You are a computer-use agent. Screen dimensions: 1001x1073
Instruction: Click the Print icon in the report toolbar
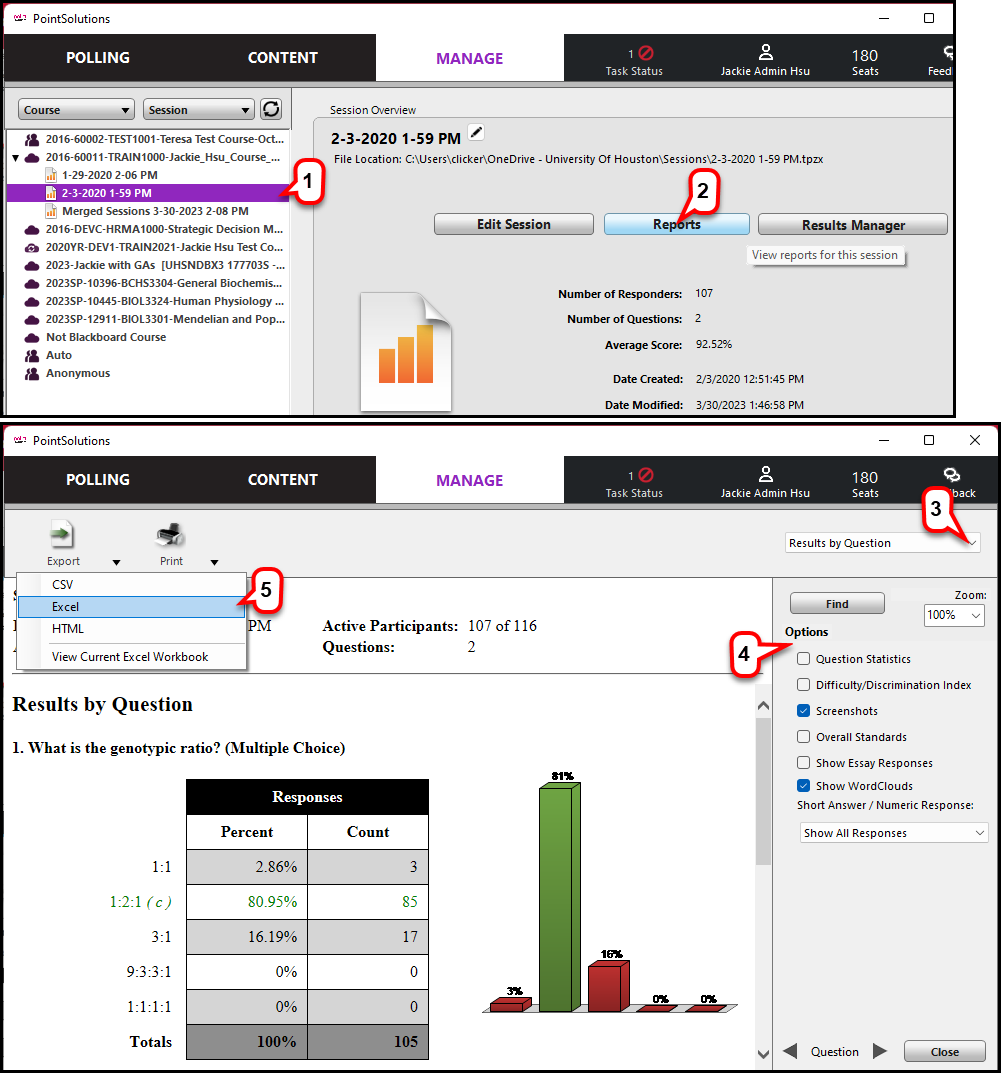pos(170,535)
